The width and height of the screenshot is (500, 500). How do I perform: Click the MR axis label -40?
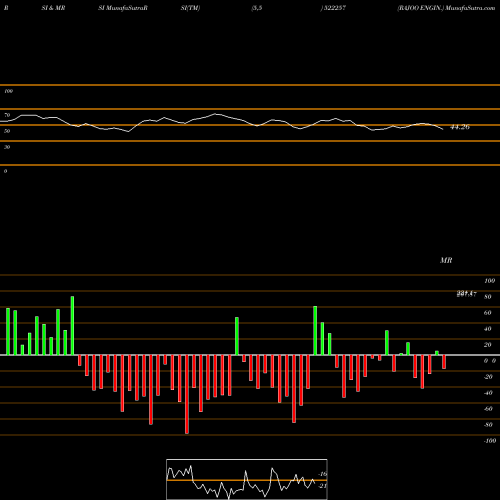488,393
